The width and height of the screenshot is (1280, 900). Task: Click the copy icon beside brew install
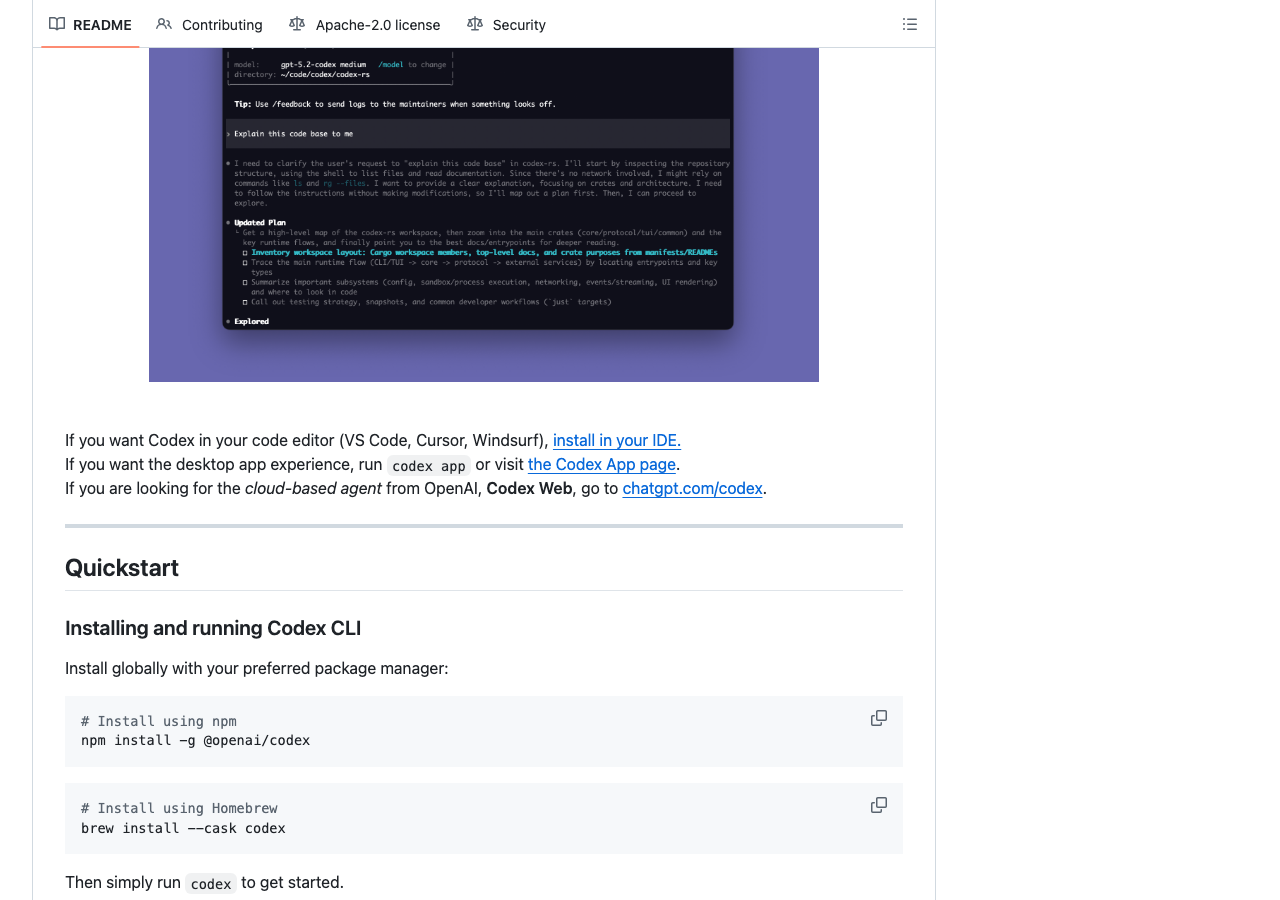click(x=878, y=804)
